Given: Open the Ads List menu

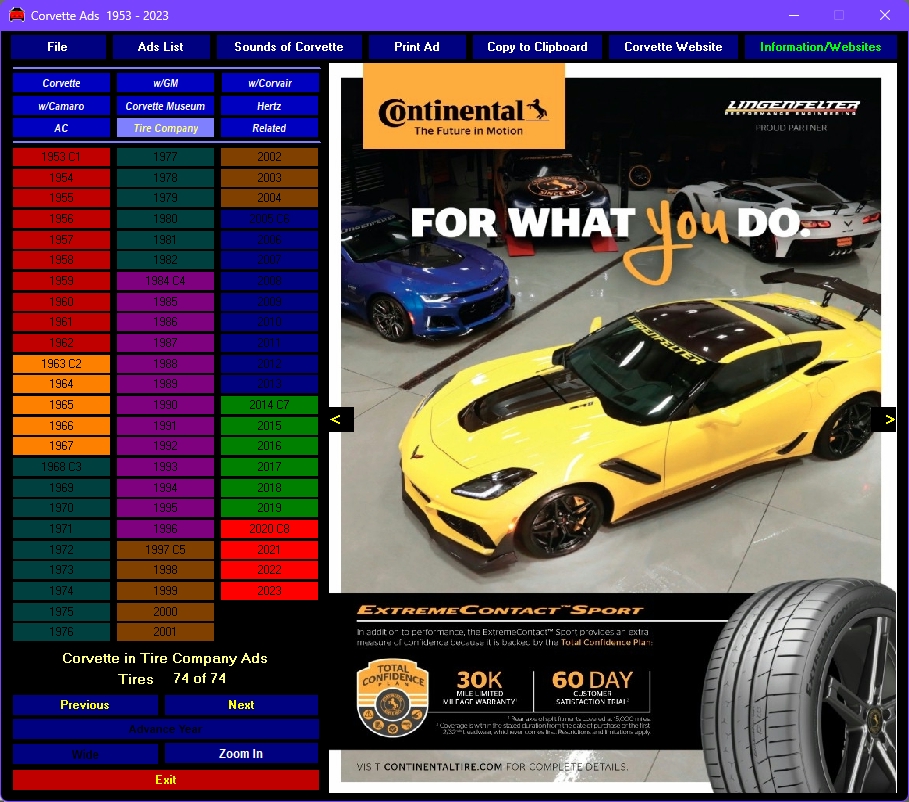Looking at the screenshot, I should 161,47.
